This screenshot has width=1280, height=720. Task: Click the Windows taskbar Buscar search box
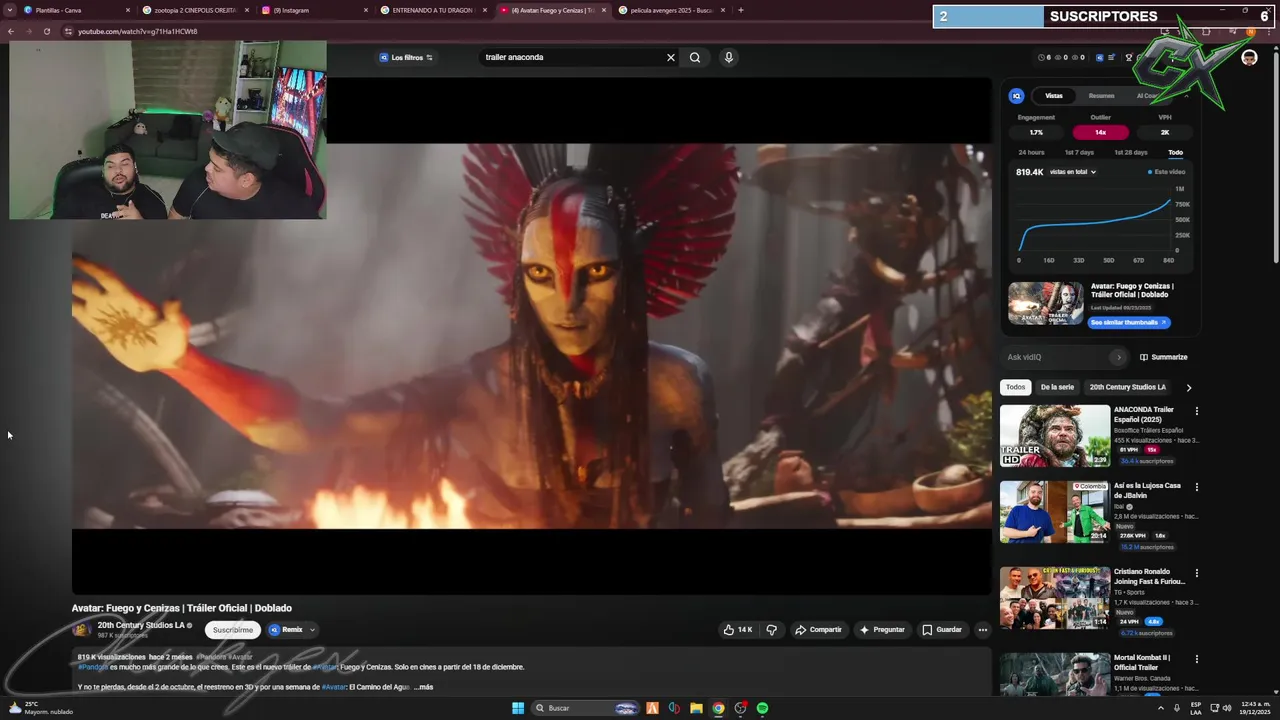pos(587,708)
